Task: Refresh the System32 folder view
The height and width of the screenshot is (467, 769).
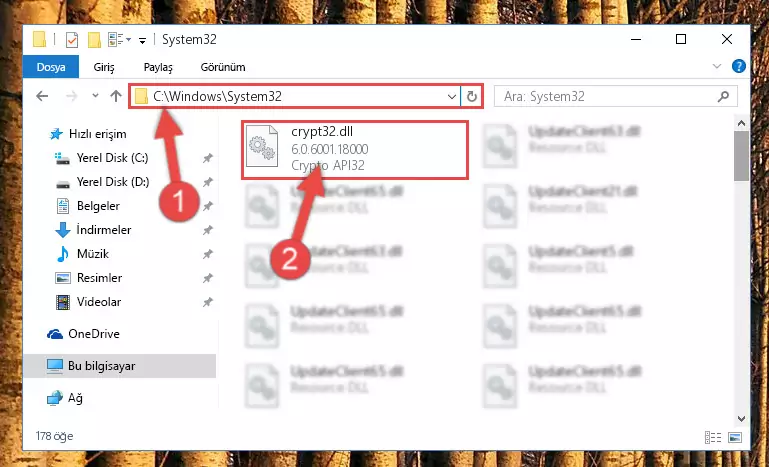Action: pos(472,97)
